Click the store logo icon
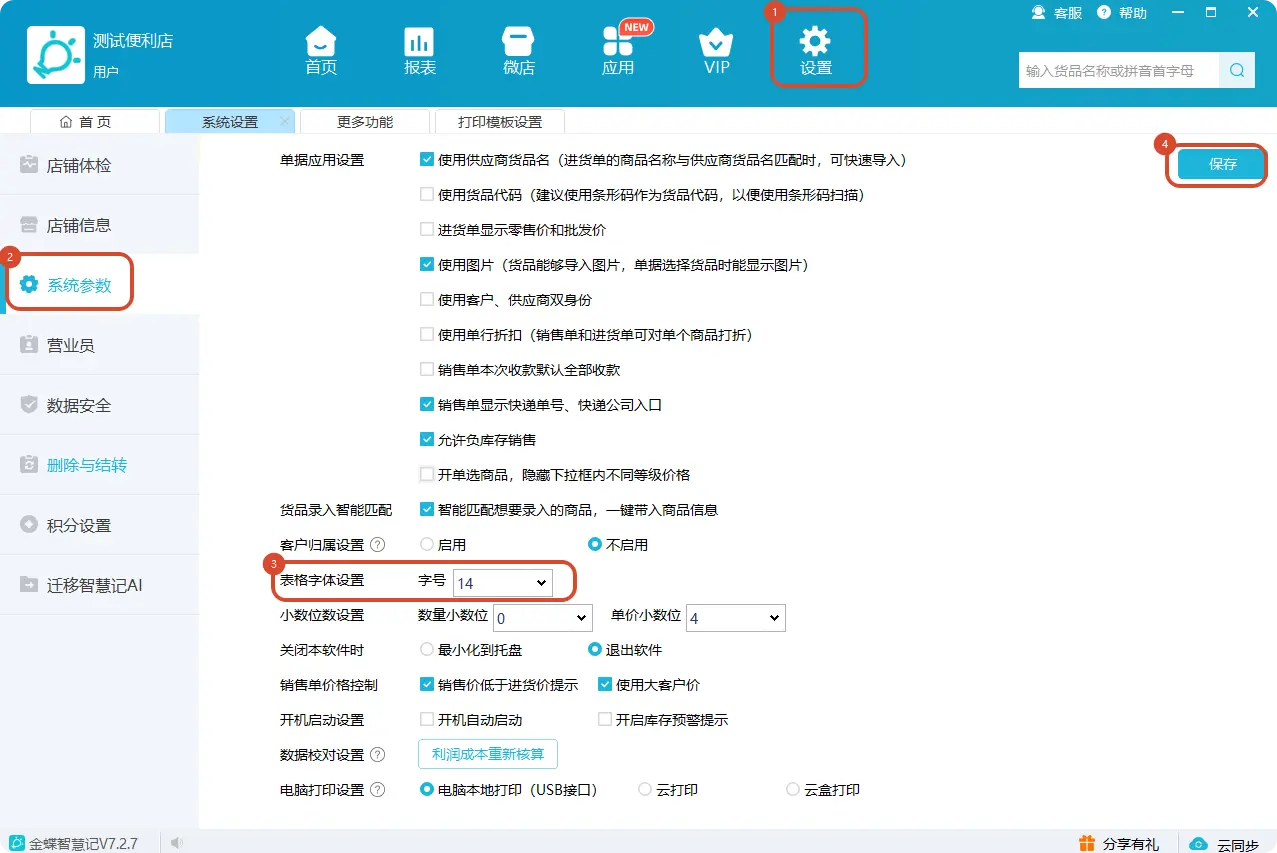This screenshot has width=1277, height=853. tap(56, 55)
